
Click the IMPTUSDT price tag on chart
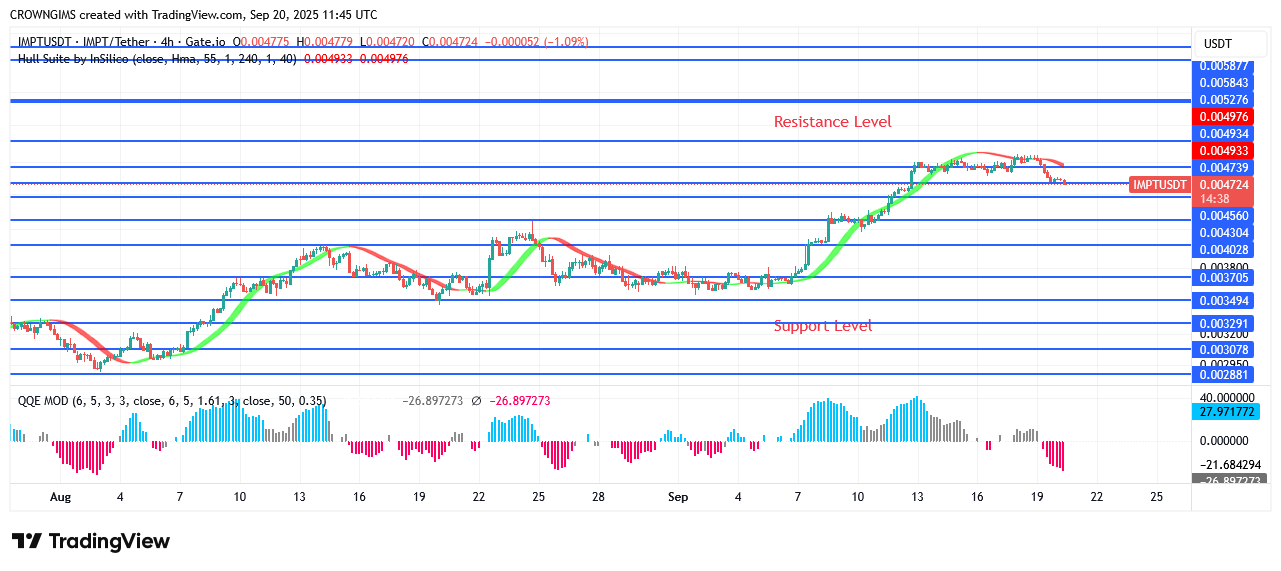click(x=1159, y=184)
